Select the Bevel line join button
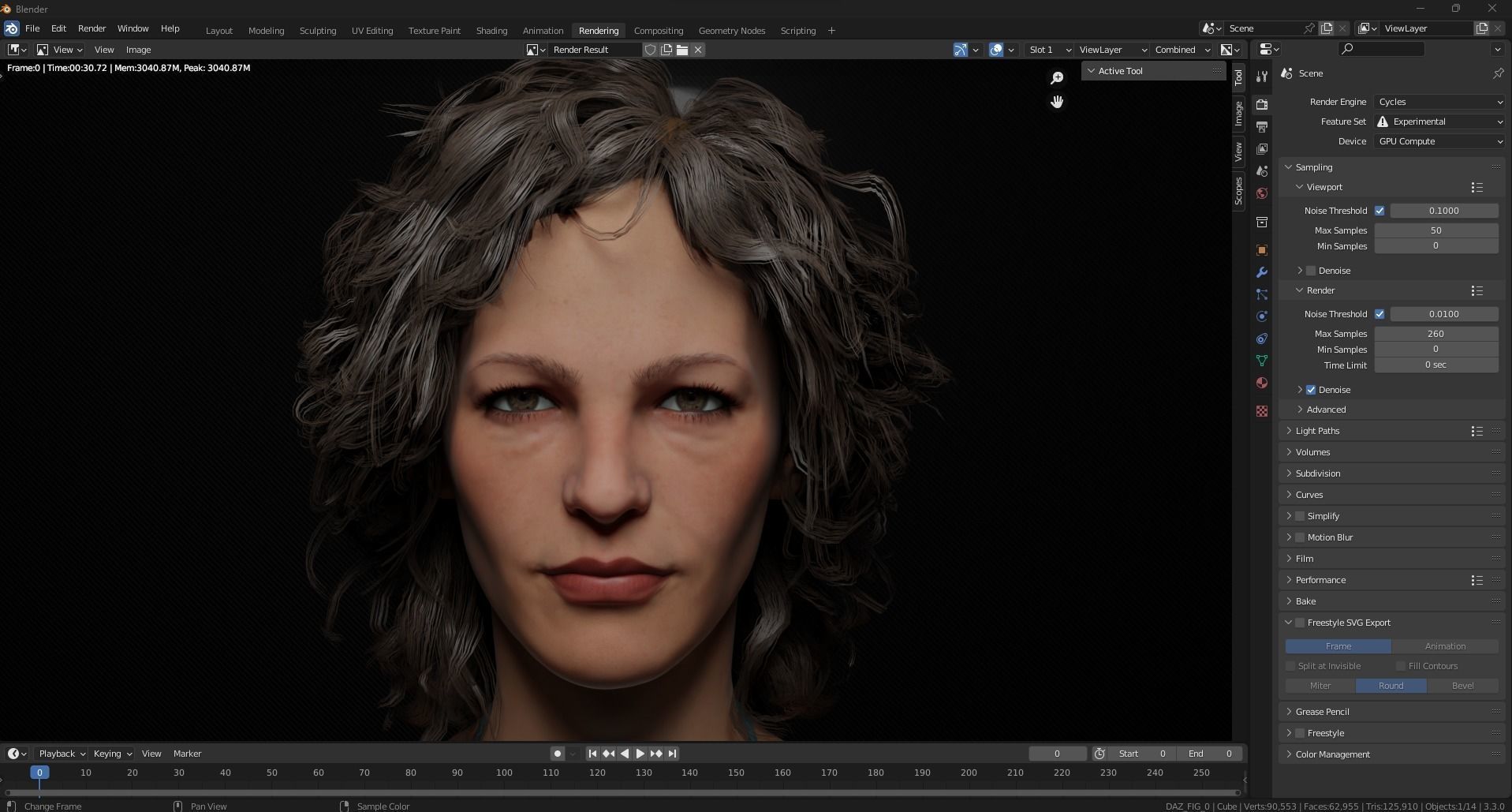This screenshot has width=1512, height=812. 1462,686
